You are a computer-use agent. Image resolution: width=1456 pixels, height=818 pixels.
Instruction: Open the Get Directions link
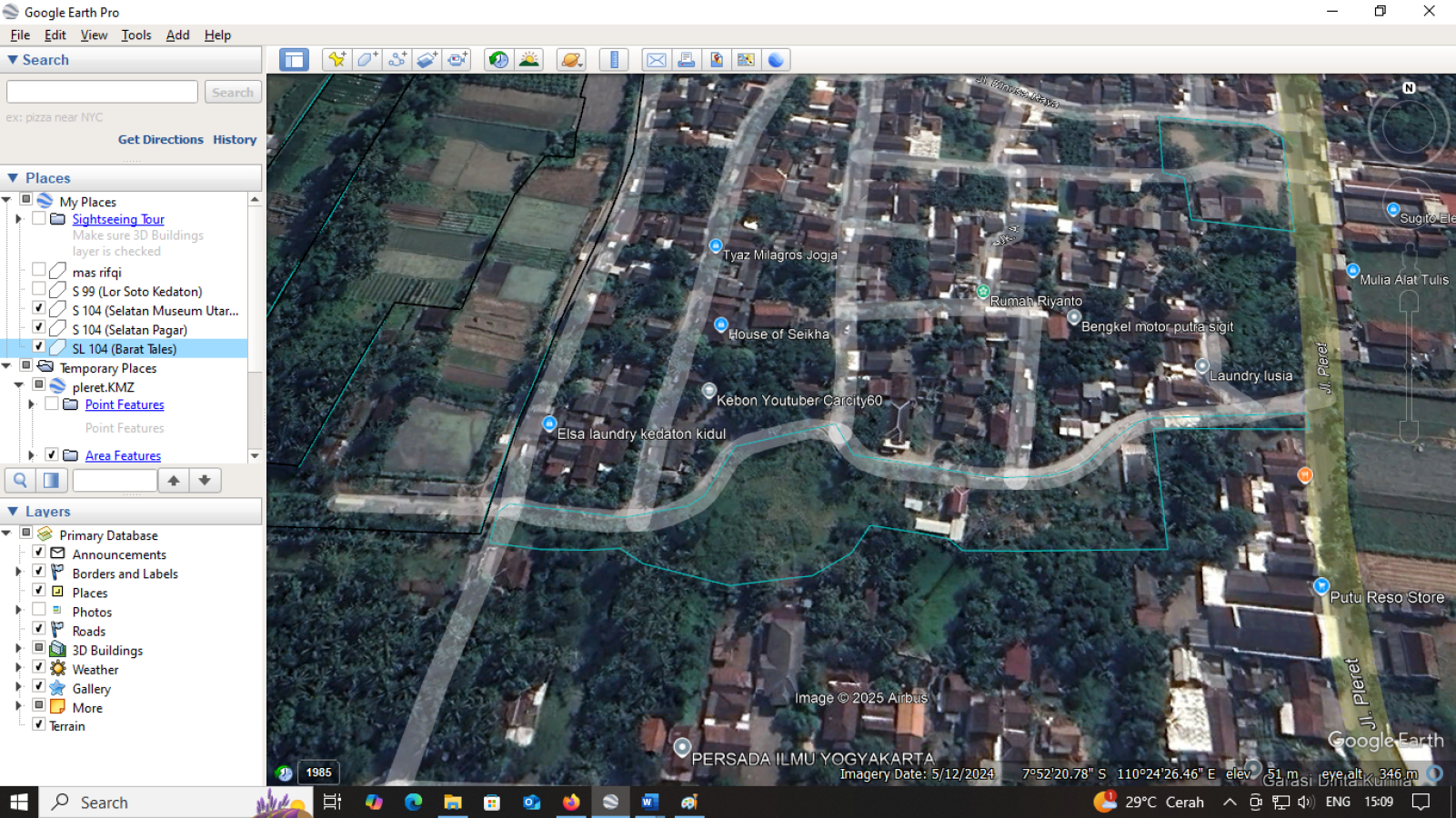pos(161,139)
